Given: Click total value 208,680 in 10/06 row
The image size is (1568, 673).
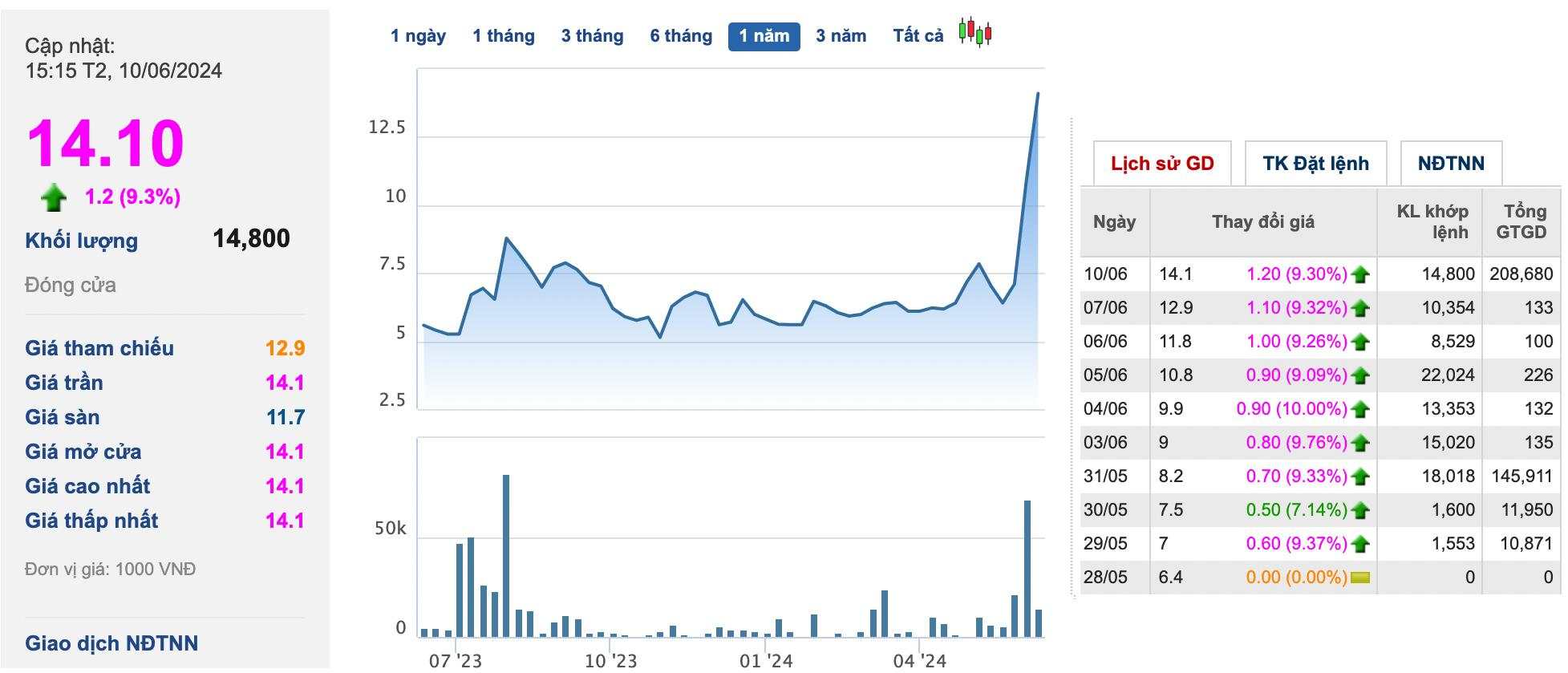Looking at the screenshot, I should 1521,274.
